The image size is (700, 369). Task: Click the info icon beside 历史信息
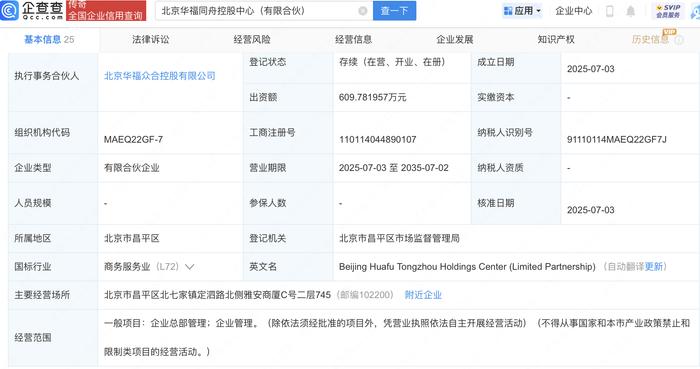[679, 40]
